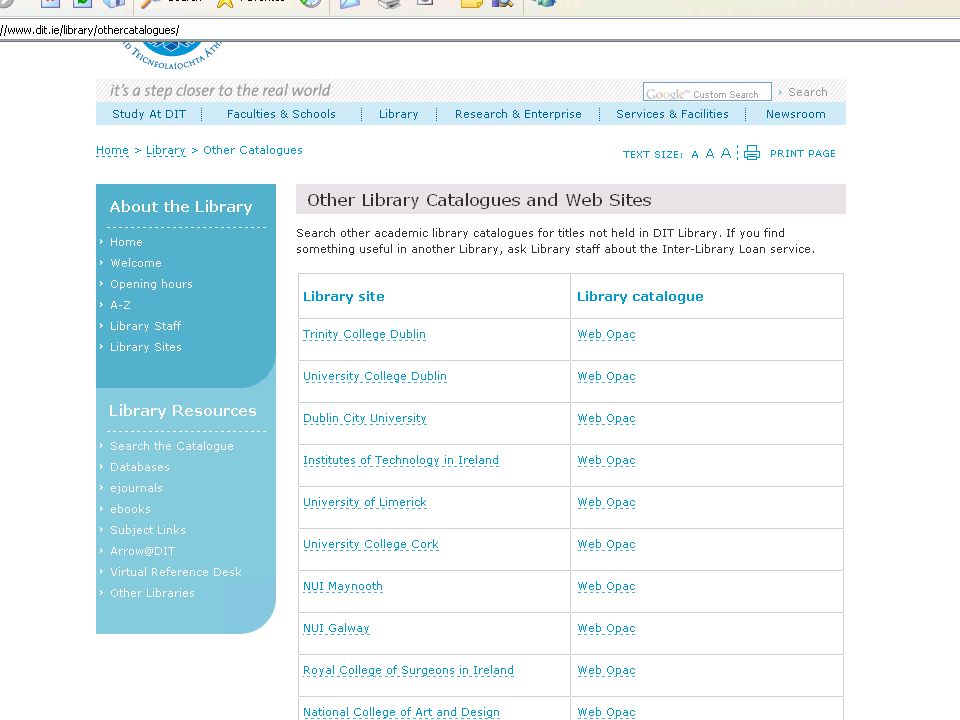Open the Arrow@DIT sidebar link

click(142, 551)
